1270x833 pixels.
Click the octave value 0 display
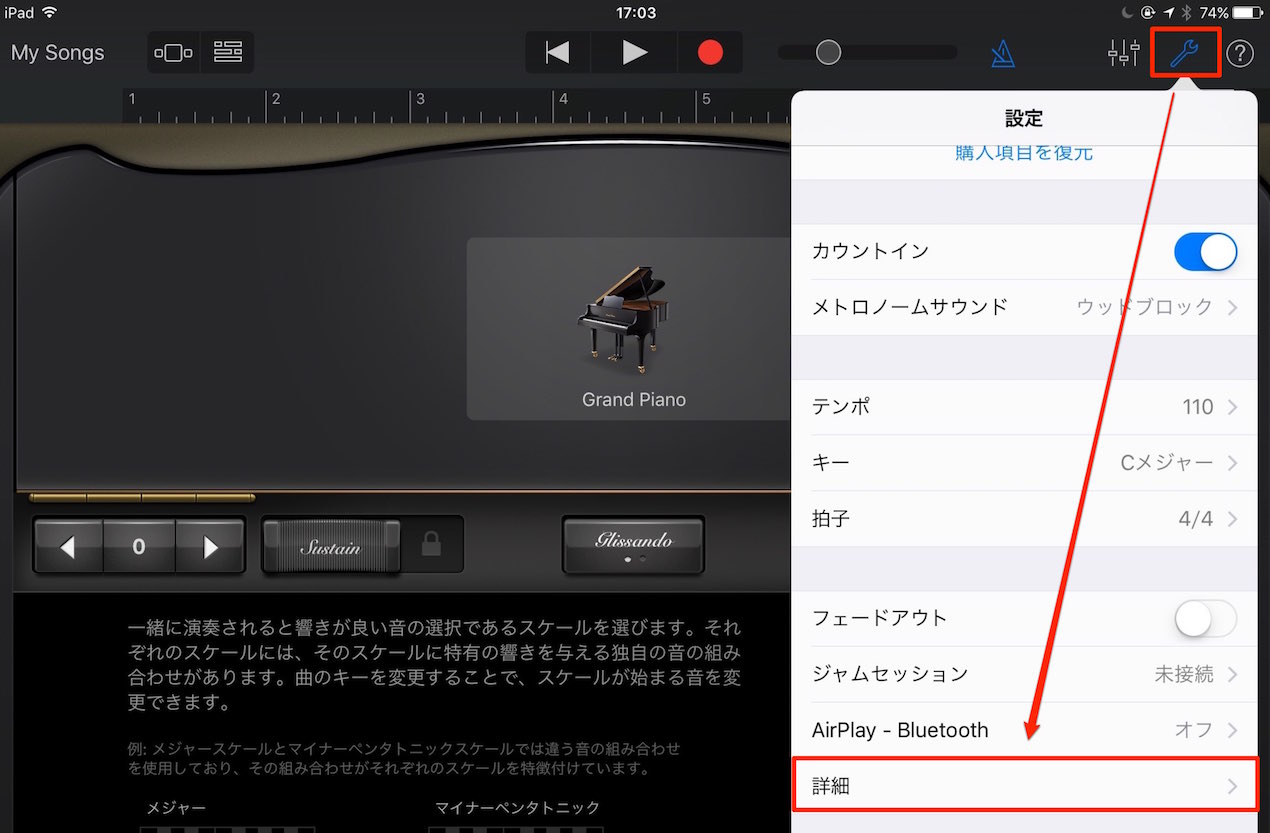pyautogui.click(x=139, y=546)
